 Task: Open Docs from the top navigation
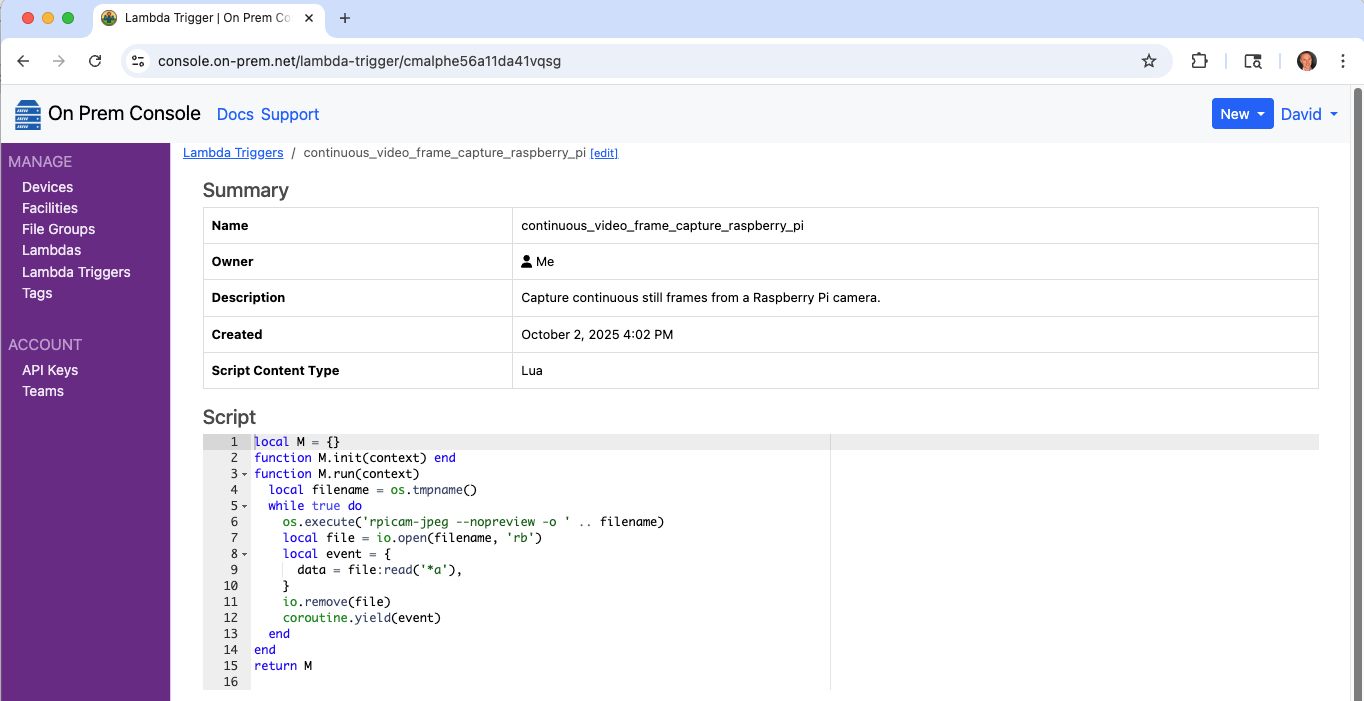click(x=235, y=114)
